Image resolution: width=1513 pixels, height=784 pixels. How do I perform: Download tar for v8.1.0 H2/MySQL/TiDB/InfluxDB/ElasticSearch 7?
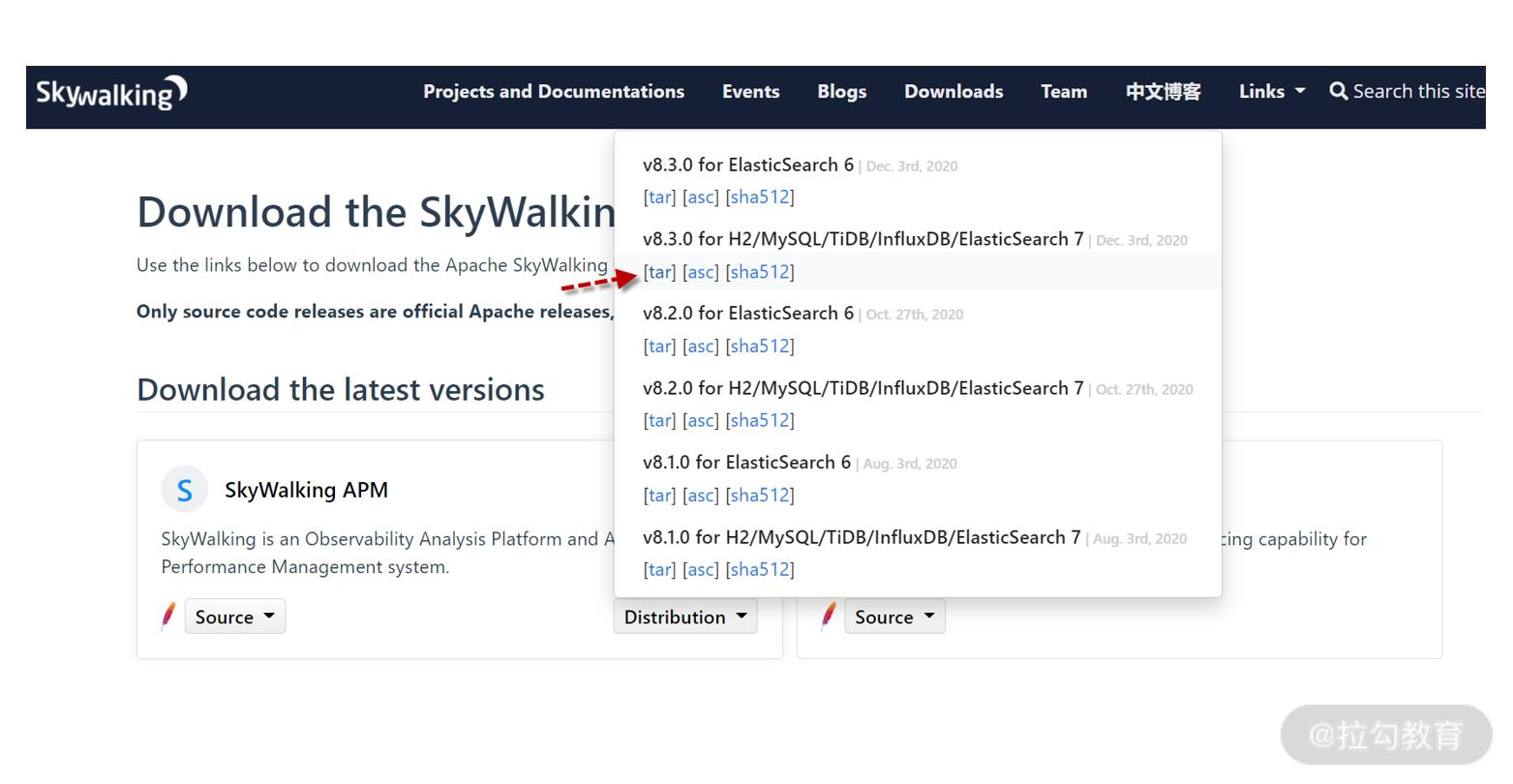[x=660, y=570]
